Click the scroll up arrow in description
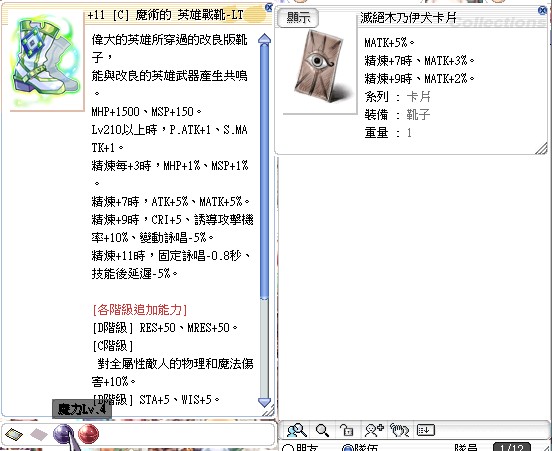Image resolution: width=552 pixels, height=451 pixels. pos(264,38)
